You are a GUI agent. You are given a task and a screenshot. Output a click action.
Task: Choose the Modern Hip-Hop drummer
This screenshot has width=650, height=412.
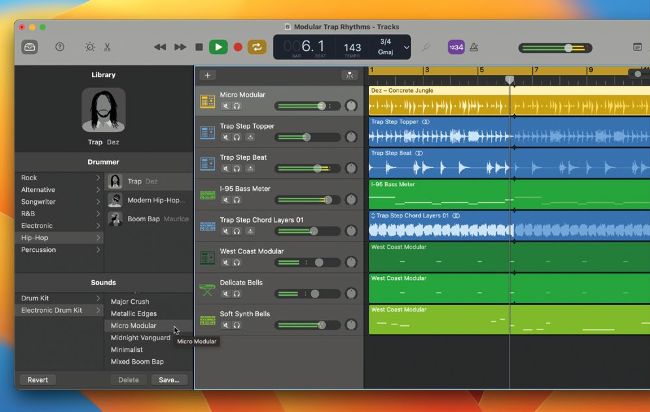tap(149, 200)
